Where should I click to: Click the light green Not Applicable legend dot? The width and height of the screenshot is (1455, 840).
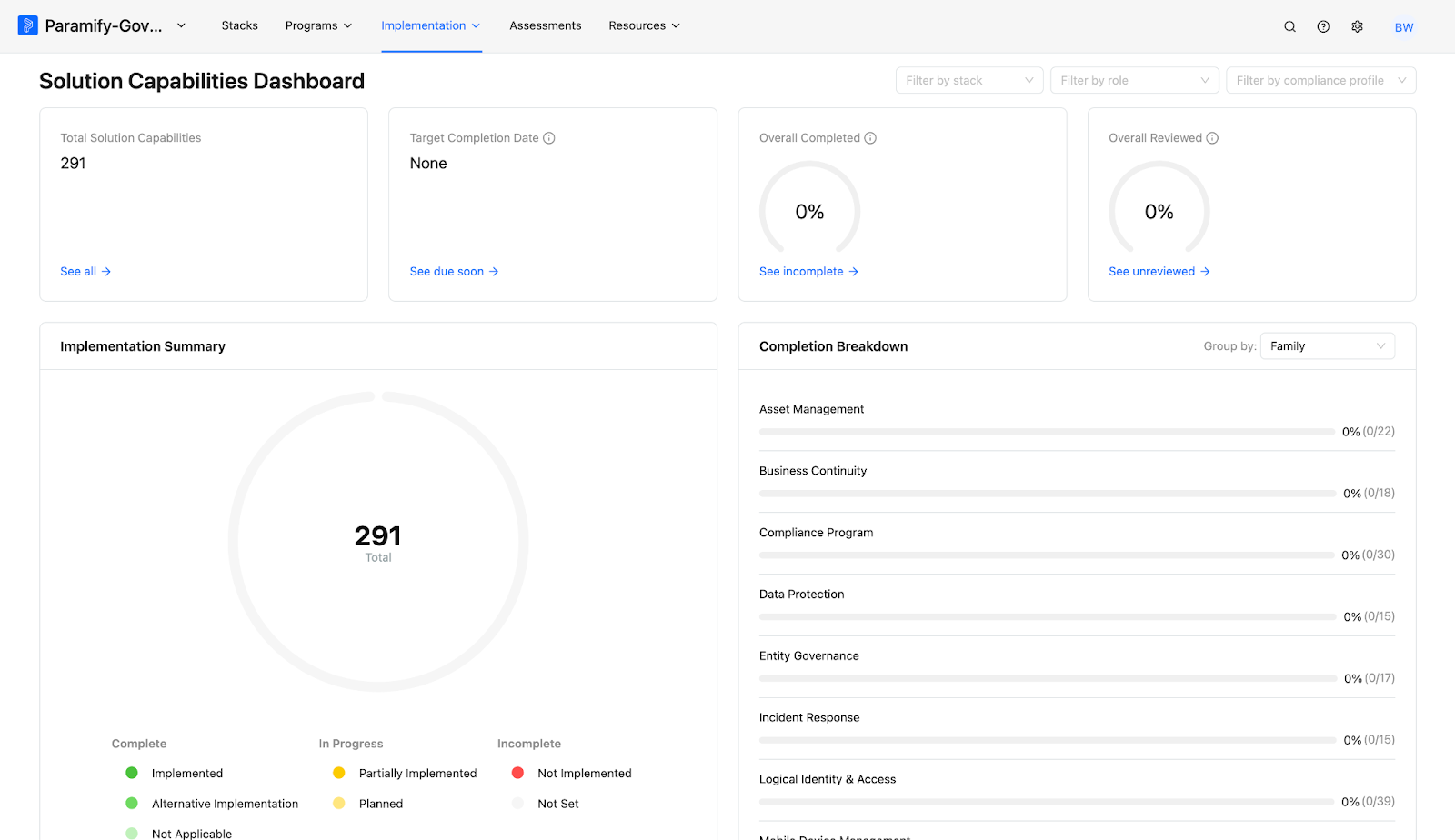(132, 834)
